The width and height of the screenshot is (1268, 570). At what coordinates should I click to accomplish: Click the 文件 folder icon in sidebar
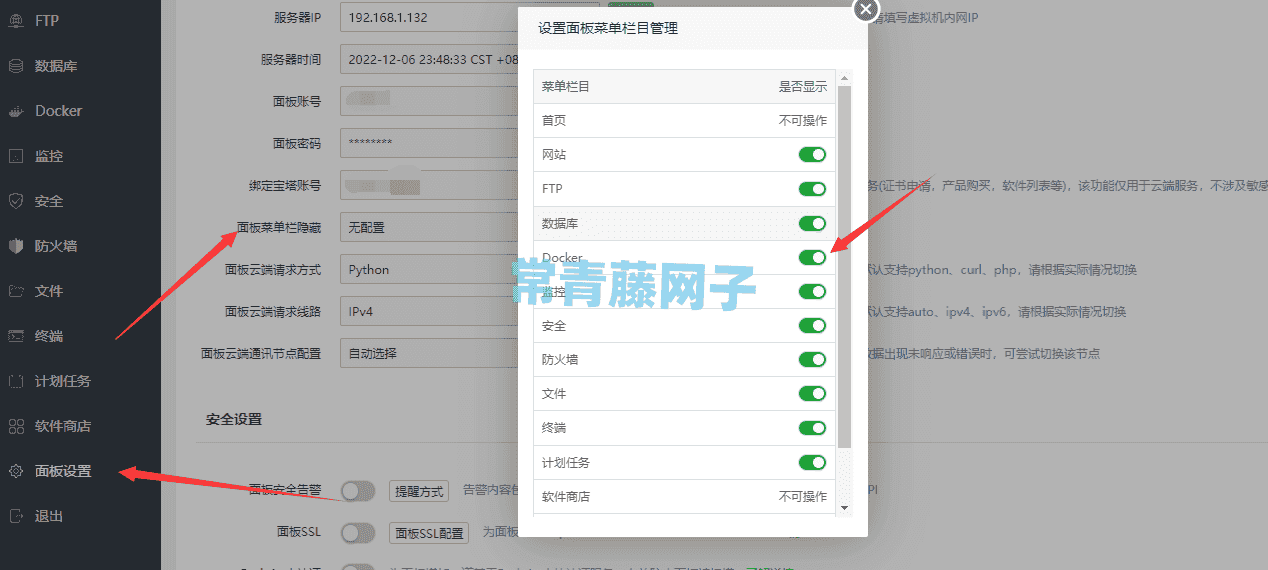[x=16, y=291]
